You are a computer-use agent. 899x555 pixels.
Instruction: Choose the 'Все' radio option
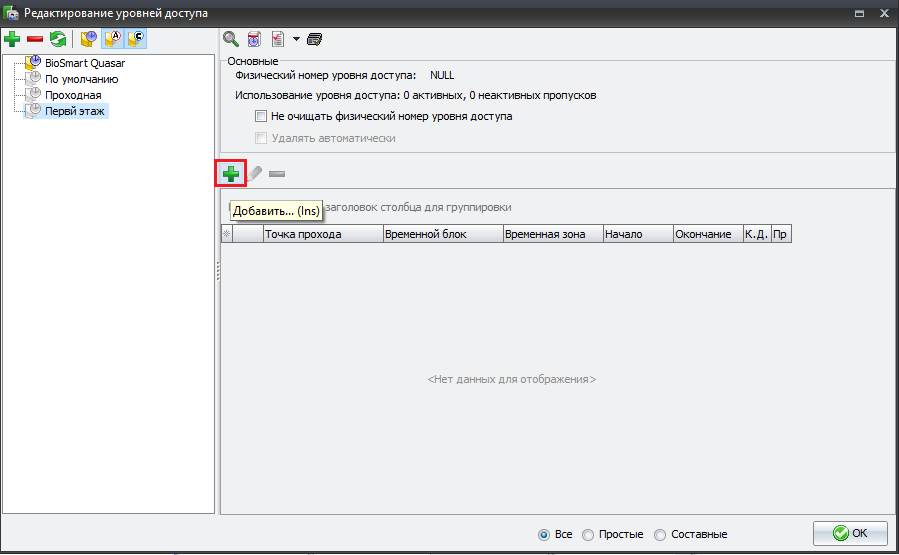pyautogui.click(x=544, y=534)
